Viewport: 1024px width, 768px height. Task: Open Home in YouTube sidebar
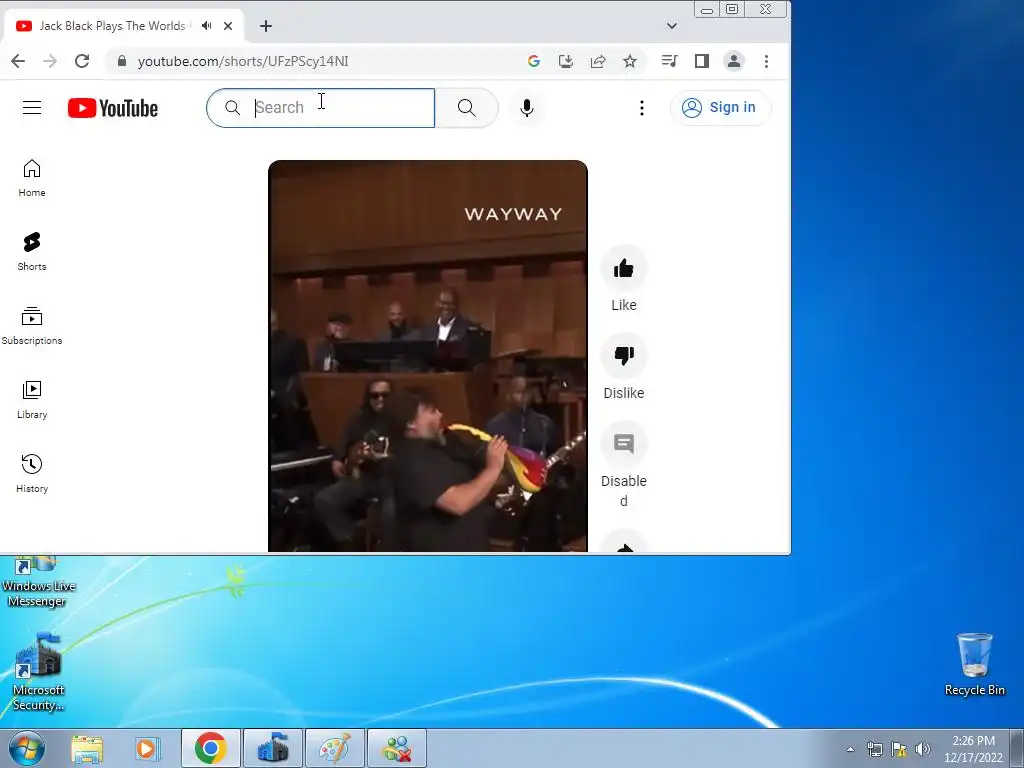(32, 178)
